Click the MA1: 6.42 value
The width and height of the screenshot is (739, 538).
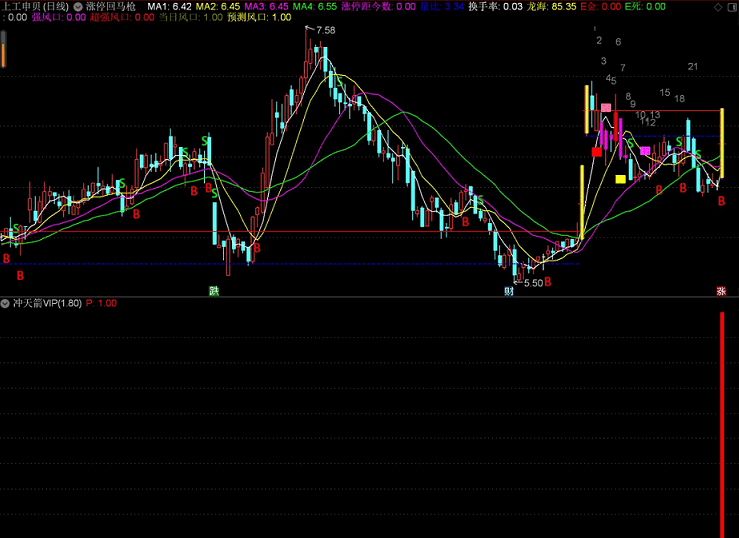pyautogui.click(x=169, y=7)
